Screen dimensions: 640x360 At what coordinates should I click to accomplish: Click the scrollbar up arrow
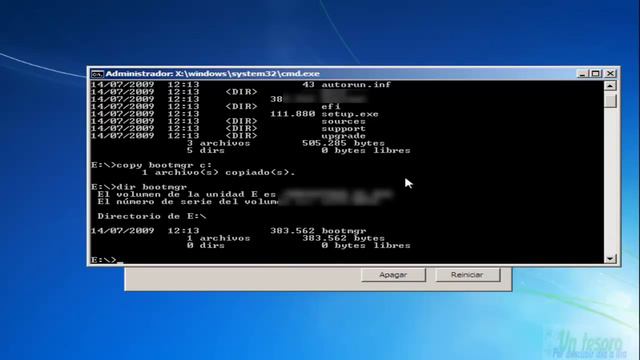(610, 86)
